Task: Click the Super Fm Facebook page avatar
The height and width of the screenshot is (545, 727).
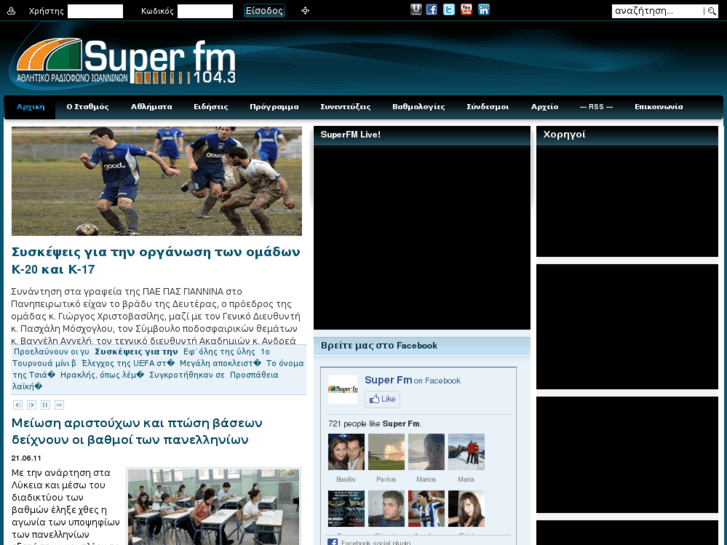Action: click(343, 389)
